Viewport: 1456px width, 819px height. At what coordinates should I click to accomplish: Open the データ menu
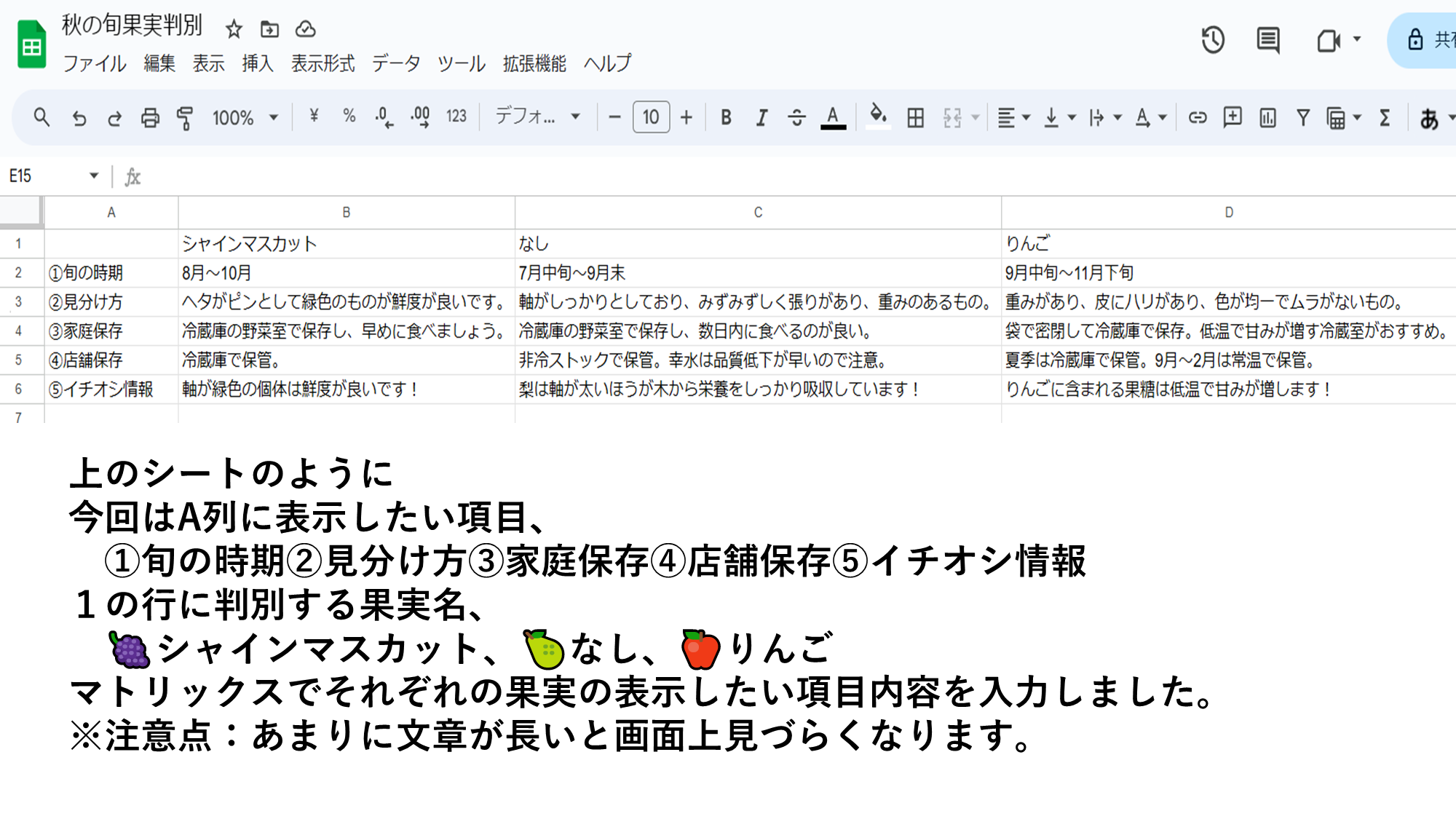point(396,63)
